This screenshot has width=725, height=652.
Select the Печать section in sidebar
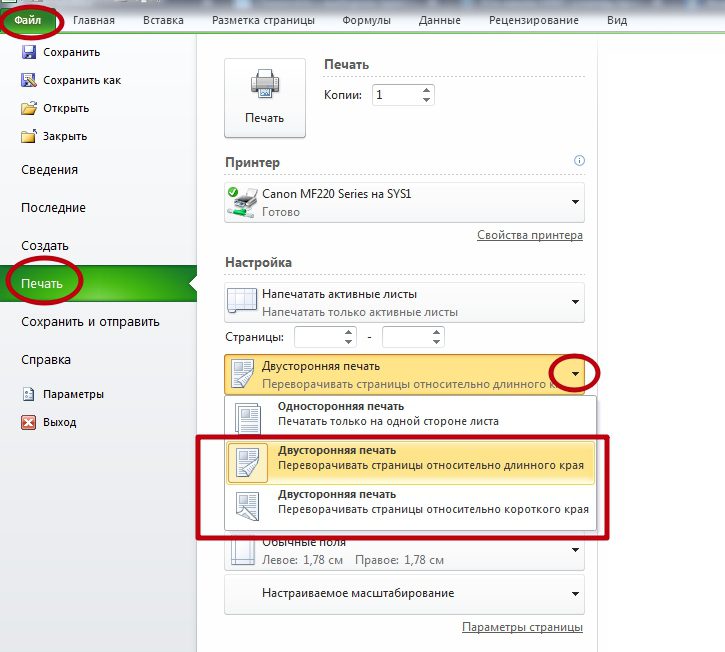[98, 283]
